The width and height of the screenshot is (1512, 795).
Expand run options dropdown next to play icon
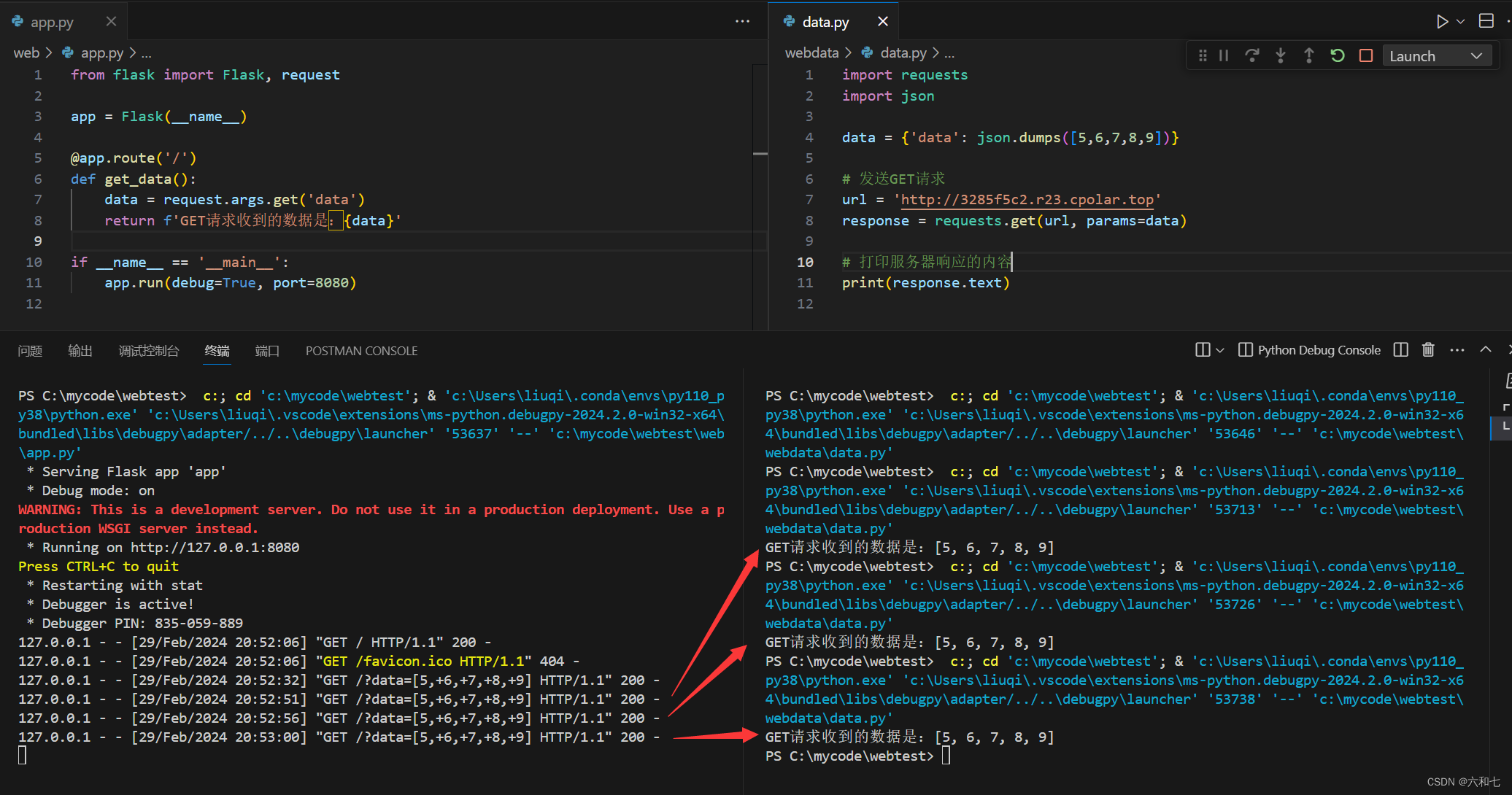click(1461, 21)
